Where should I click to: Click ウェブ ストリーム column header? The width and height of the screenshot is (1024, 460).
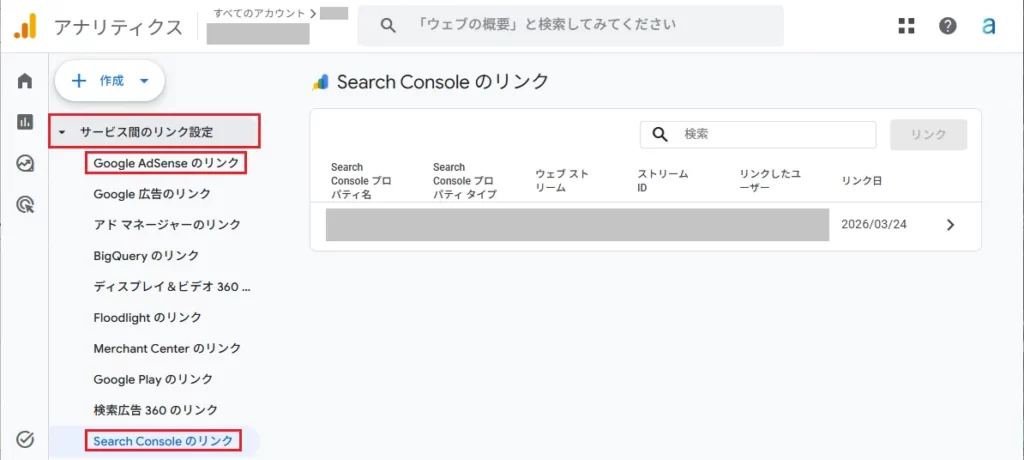562,181
